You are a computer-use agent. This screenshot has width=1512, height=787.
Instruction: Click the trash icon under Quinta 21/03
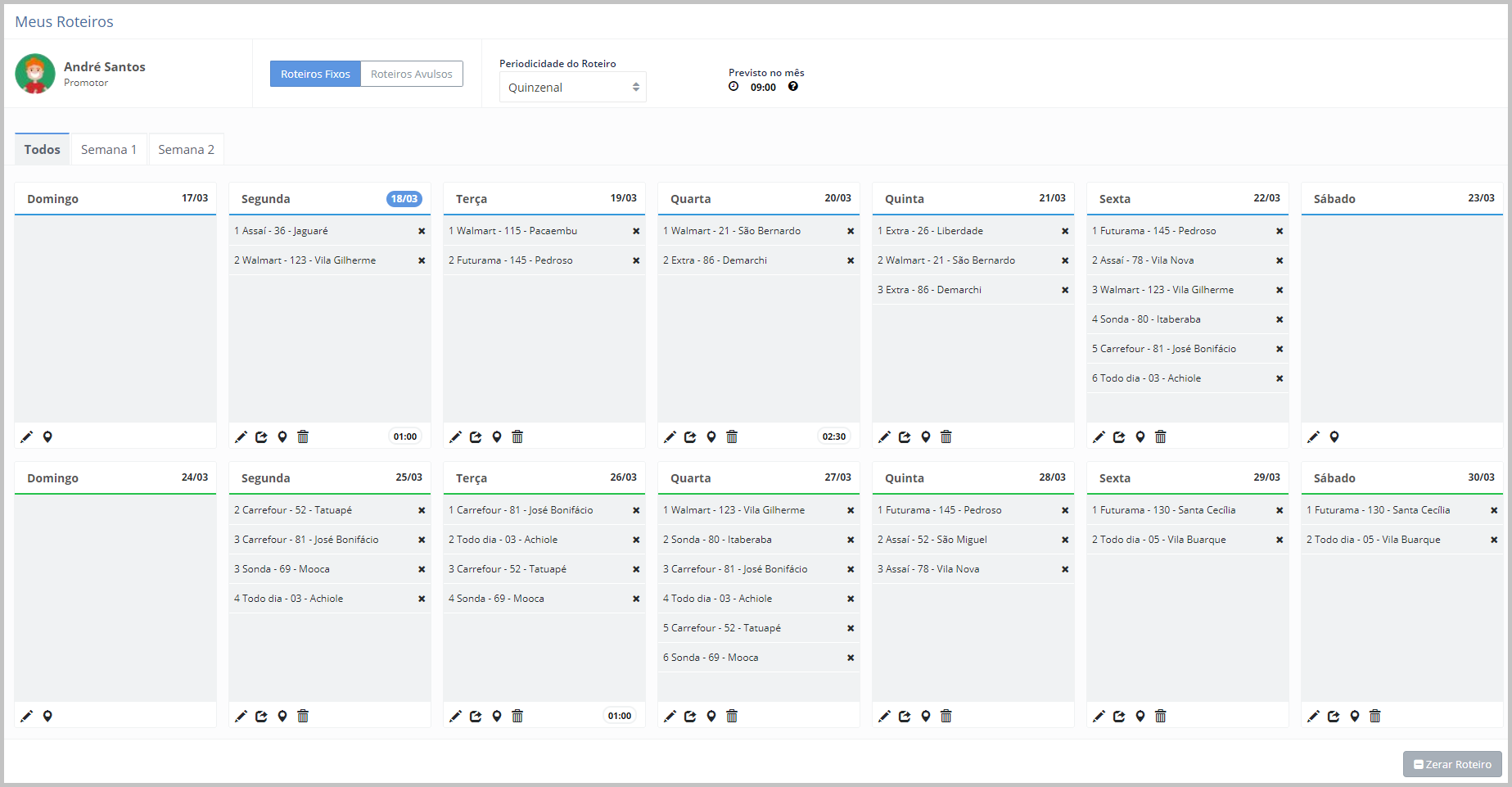pos(946,437)
